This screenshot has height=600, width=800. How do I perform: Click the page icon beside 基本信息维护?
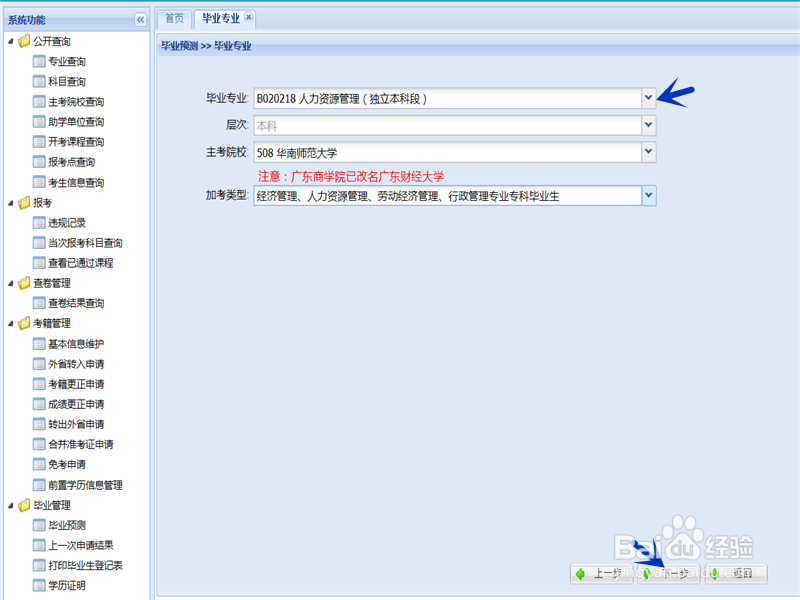[x=39, y=344]
